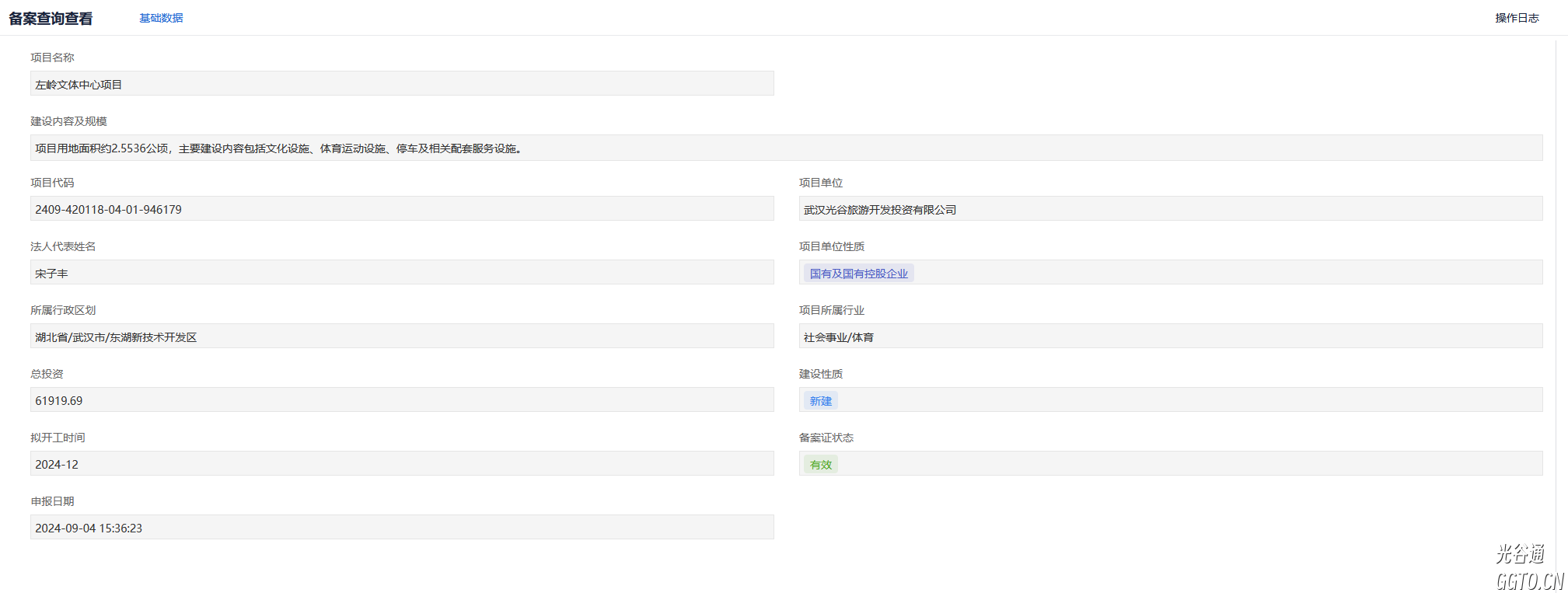The height and width of the screenshot is (593, 1568).
Task: Click the 申报日期 field with 2024-09-04 timestamp
Action: 401,528
